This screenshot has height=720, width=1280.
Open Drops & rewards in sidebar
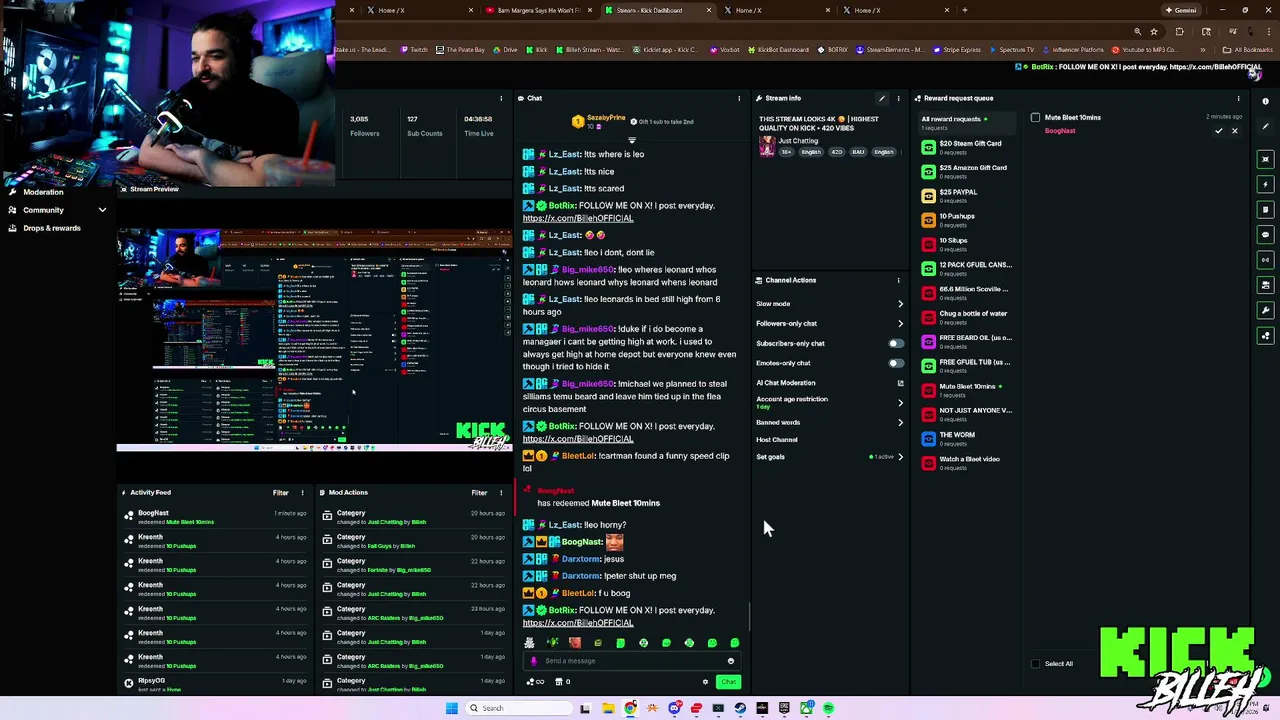[x=51, y=228]
